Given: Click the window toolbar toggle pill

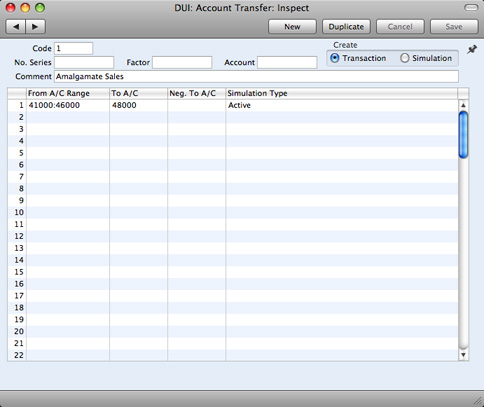Looking at the screenshot, I should 471,8.
